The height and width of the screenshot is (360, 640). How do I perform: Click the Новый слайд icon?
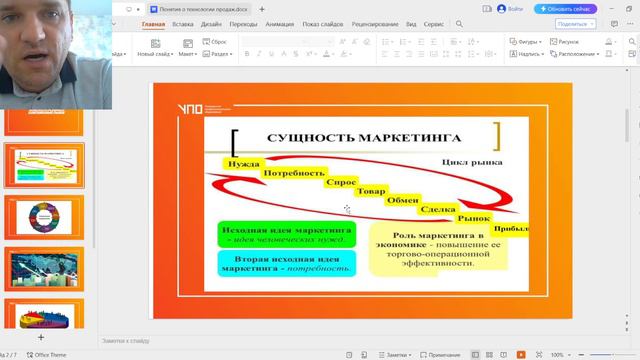pos(155,43)
